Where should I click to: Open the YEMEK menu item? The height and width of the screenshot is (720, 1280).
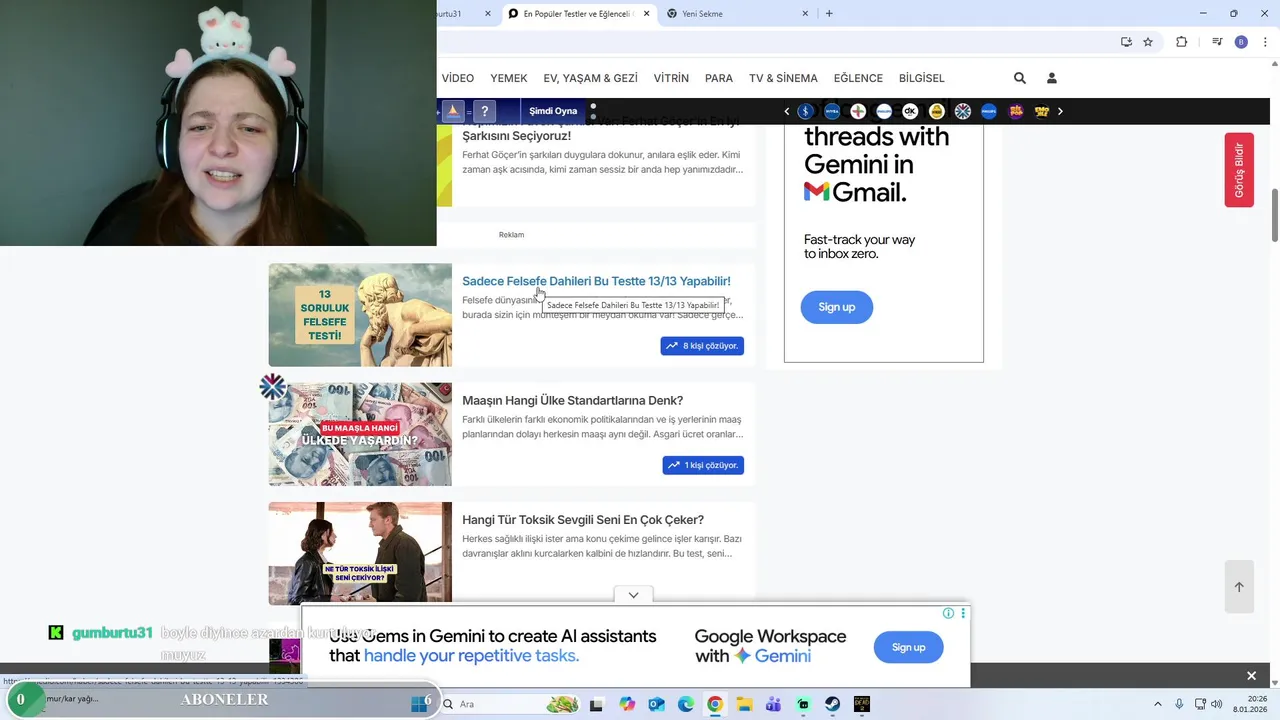[x=509, y=78]
